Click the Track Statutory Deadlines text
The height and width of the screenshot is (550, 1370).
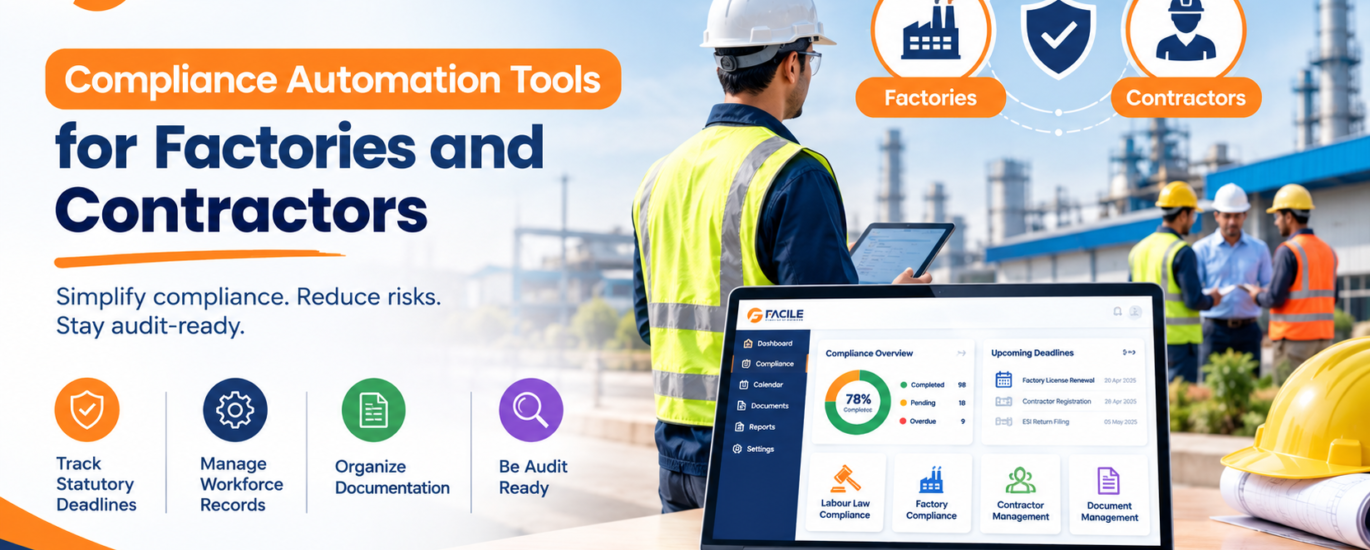click(96, 484)
